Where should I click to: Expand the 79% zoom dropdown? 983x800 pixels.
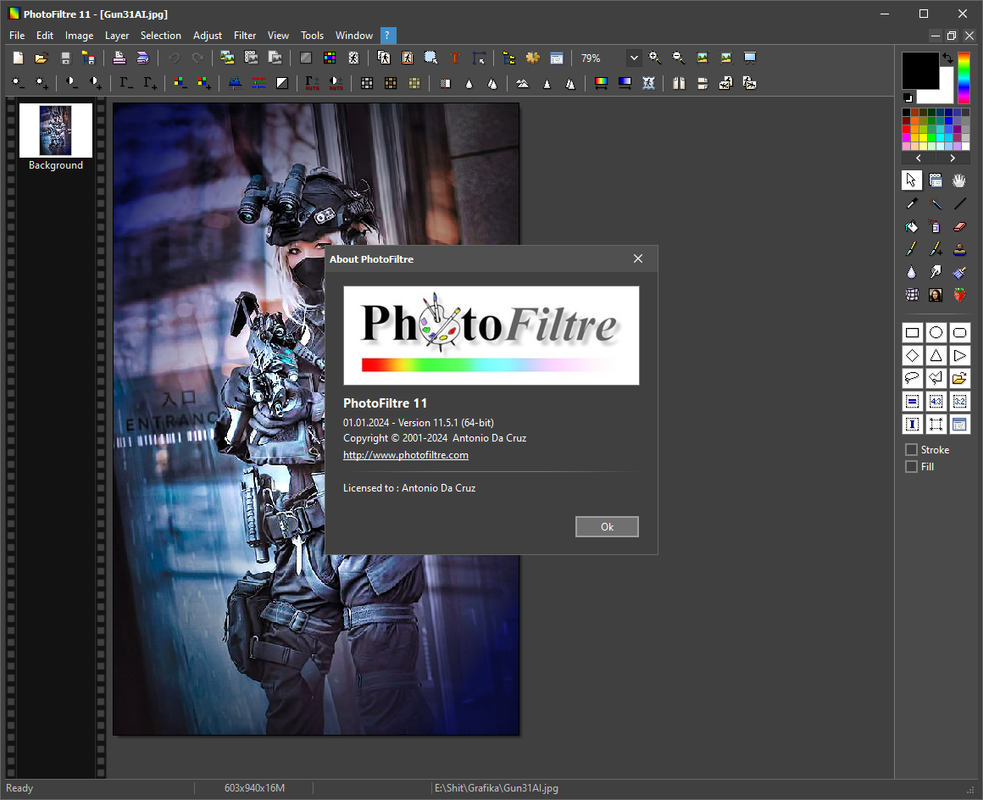coord(634,58)
